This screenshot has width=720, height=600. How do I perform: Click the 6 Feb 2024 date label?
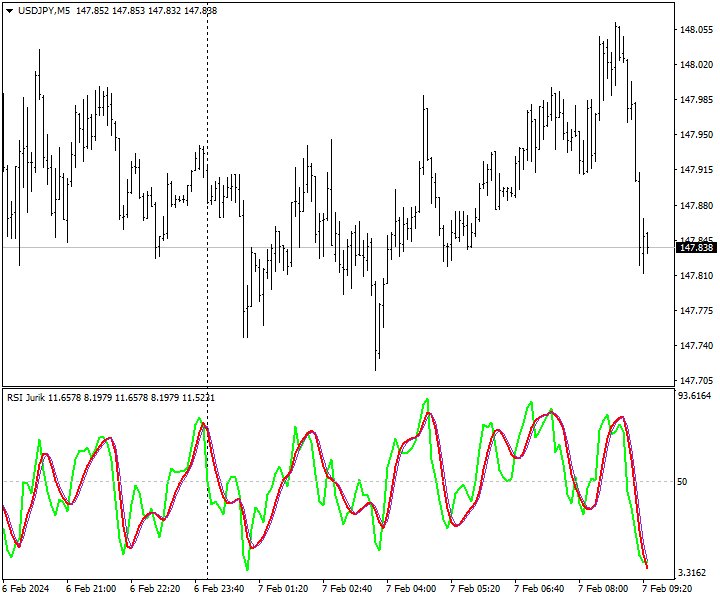click(x=26, y=589)
